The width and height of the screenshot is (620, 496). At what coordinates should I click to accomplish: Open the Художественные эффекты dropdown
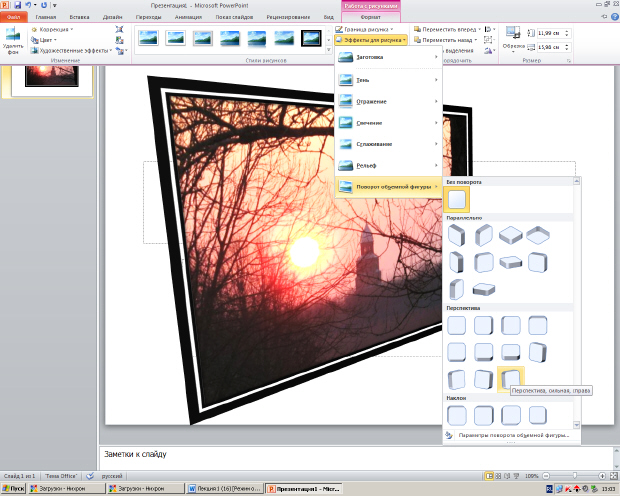72,50
